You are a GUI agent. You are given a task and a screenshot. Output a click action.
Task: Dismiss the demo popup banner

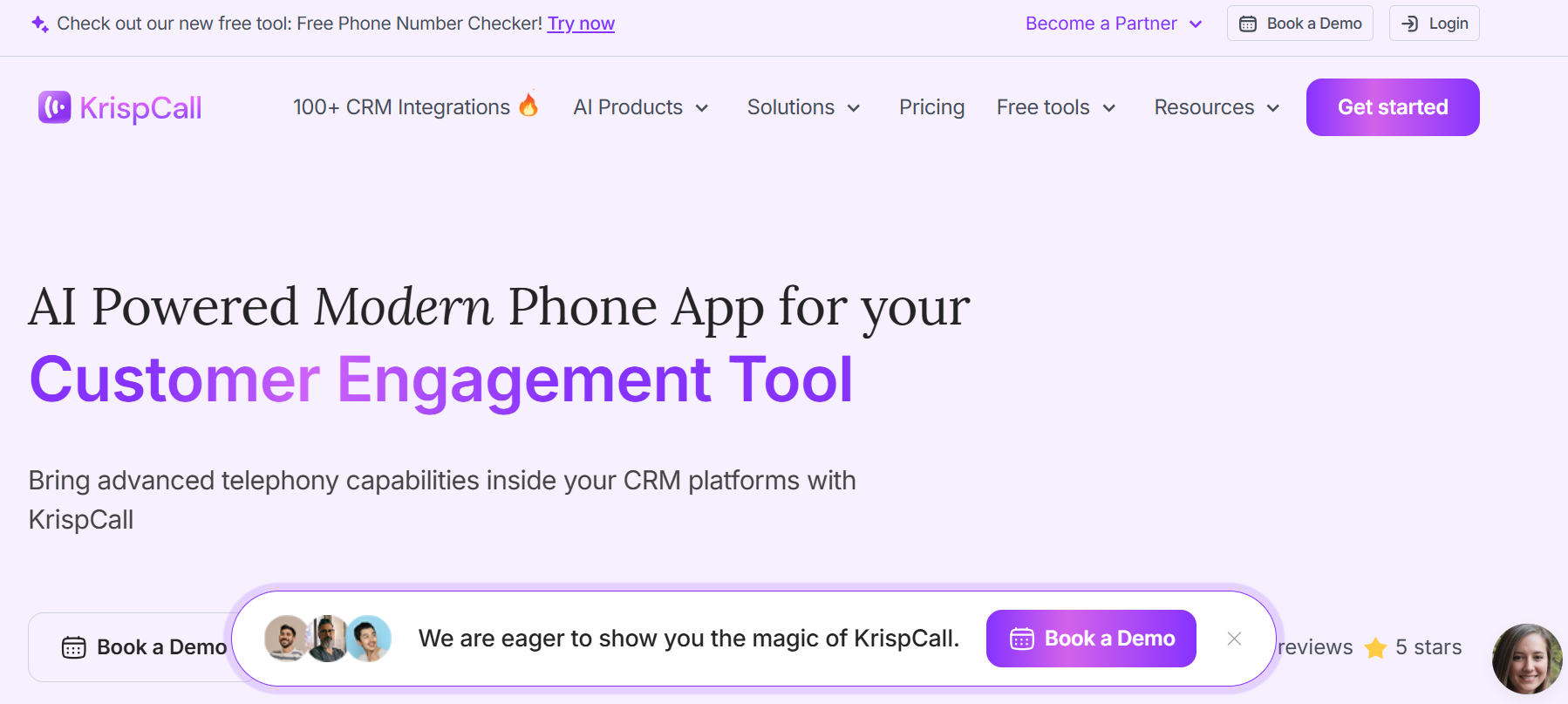[x=1234, y=639]
